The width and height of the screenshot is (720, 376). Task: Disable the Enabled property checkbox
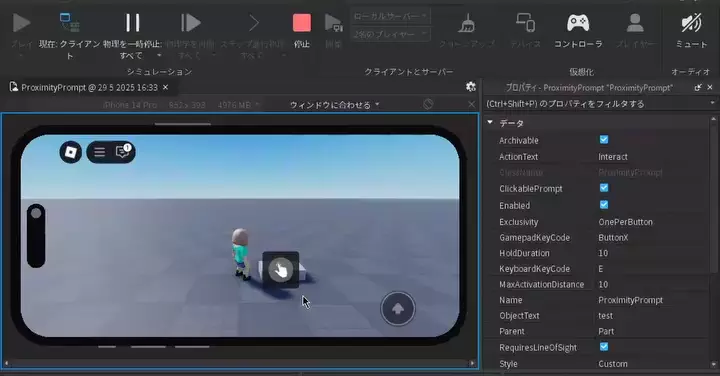[604, 205]
